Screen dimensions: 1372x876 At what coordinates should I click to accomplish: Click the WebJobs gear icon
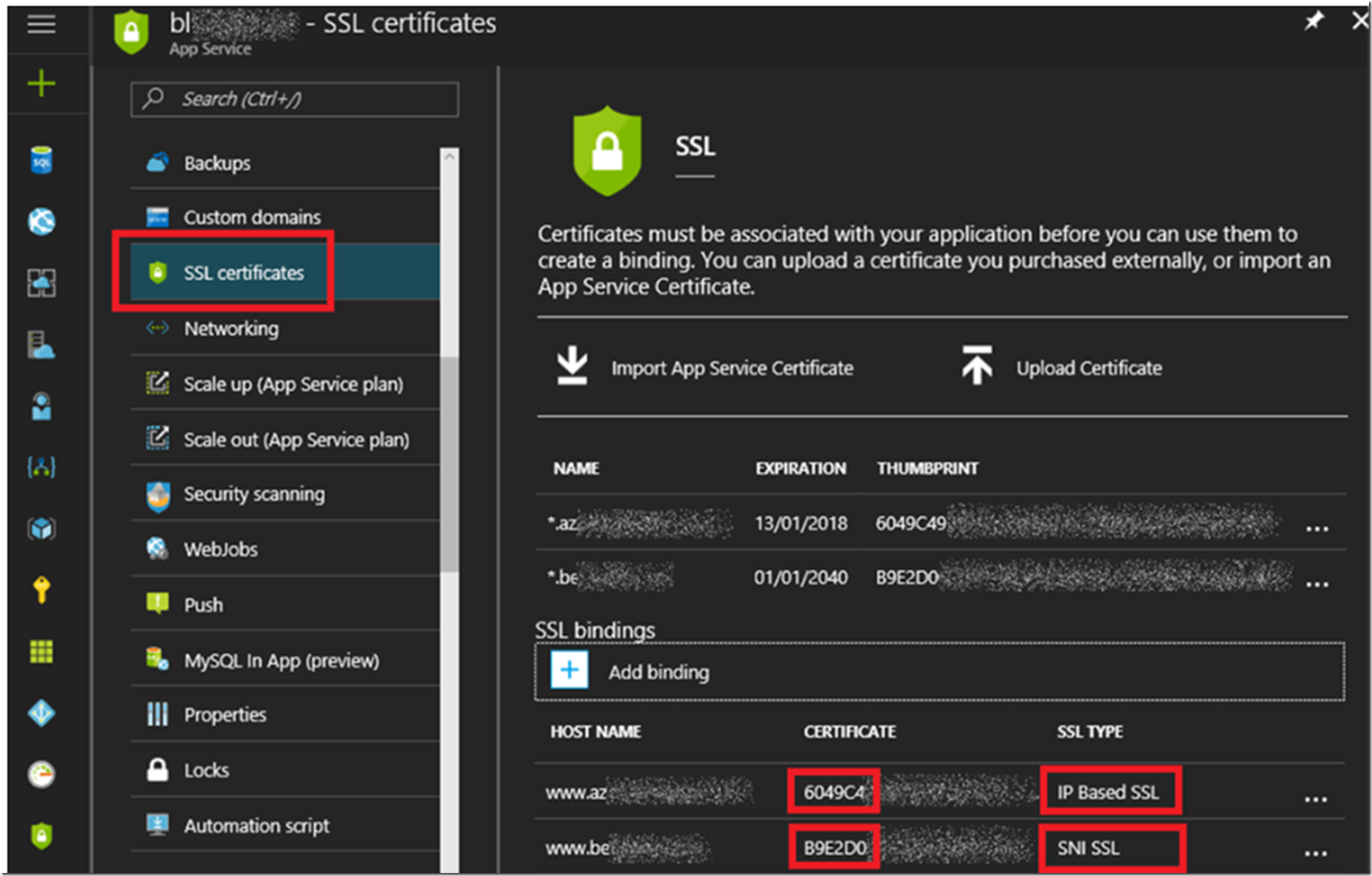157,549
